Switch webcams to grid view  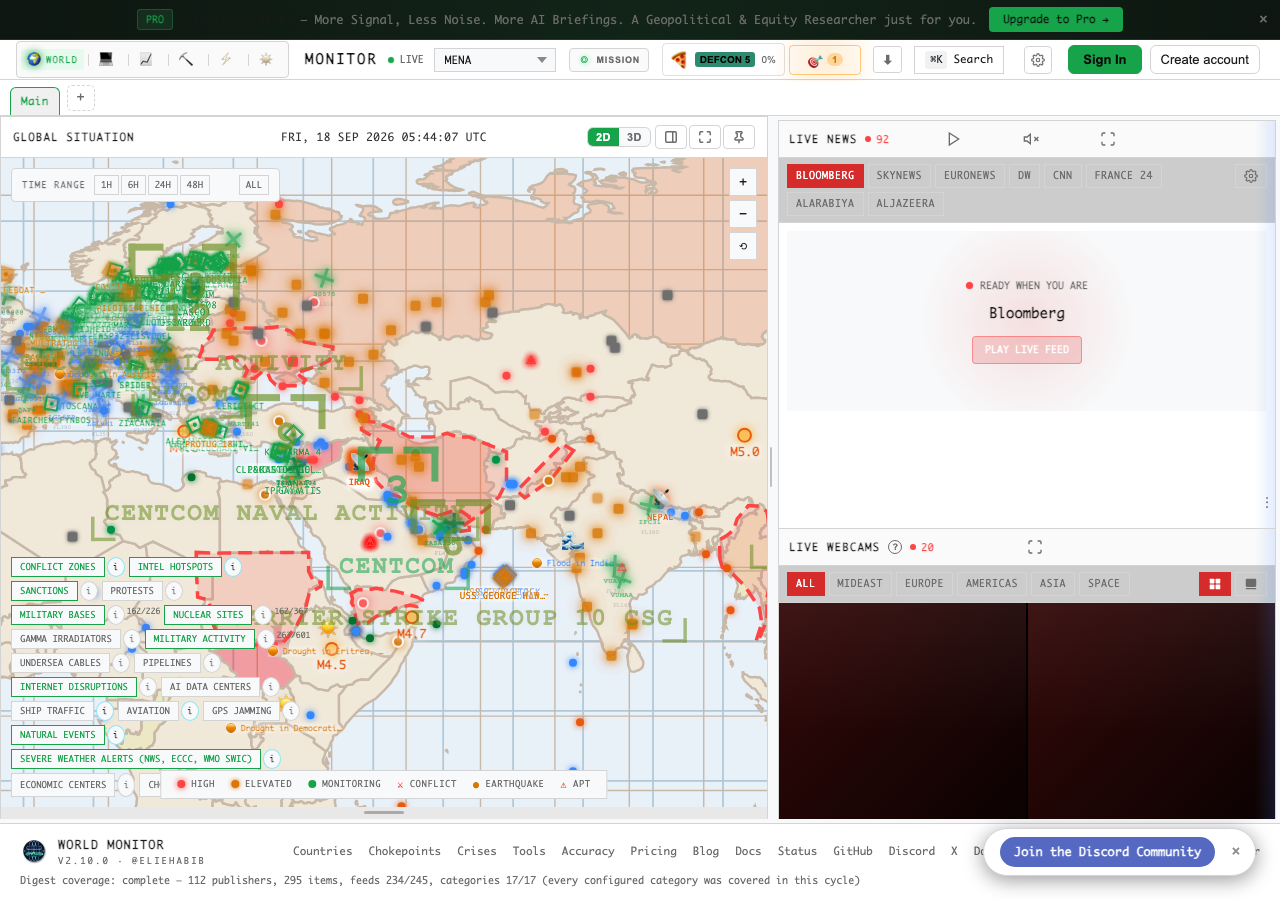(x=1215, y=584)
